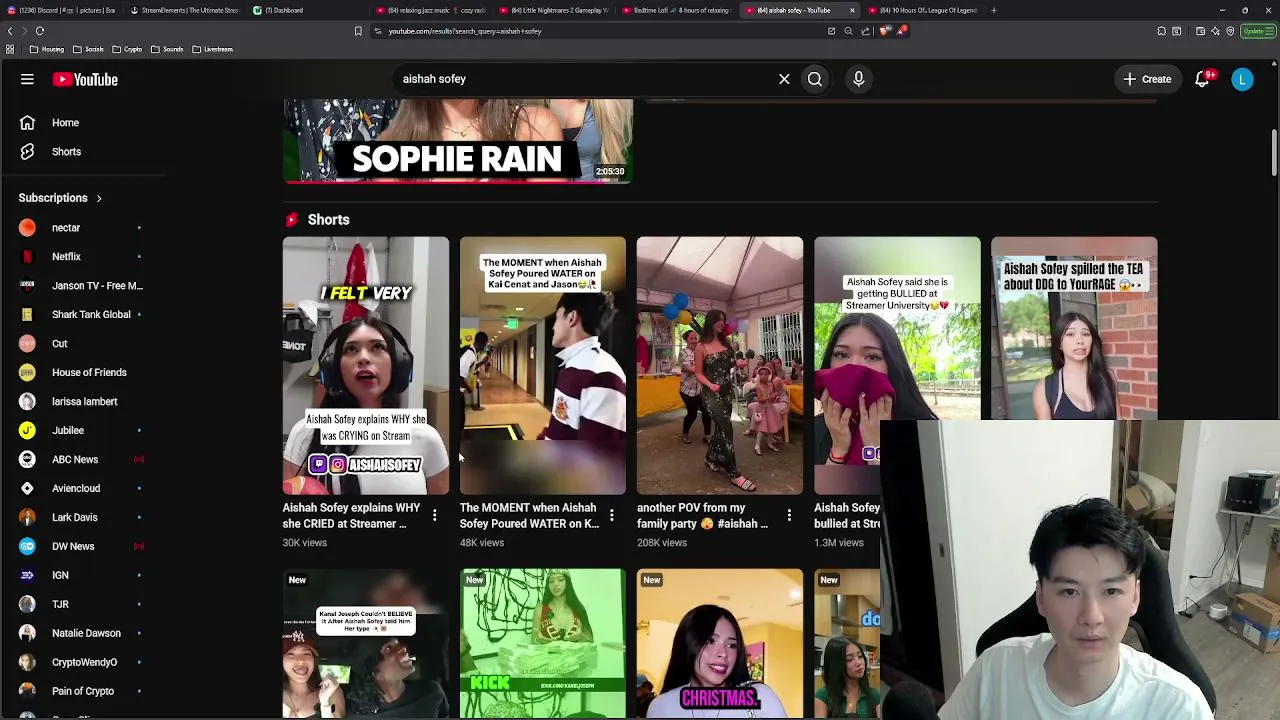This screenshot has width=1280, height=720.
Task: Close the aishah sofey YouTube tab
Action: (852, 10)
